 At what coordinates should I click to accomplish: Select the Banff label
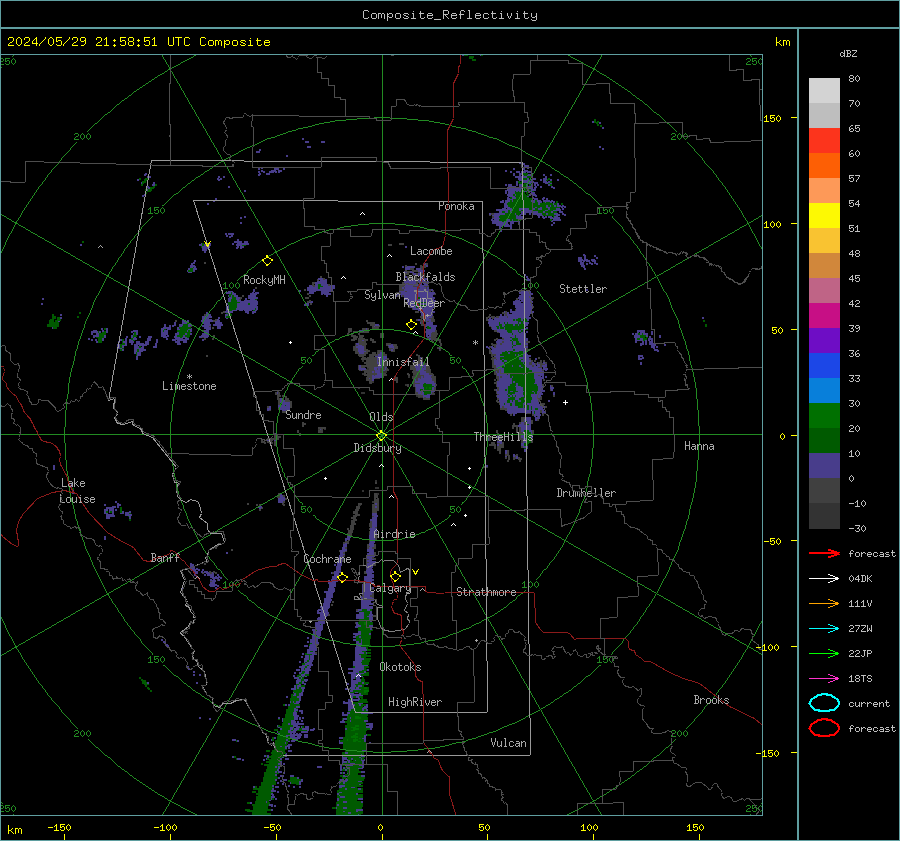pos(165,557)
